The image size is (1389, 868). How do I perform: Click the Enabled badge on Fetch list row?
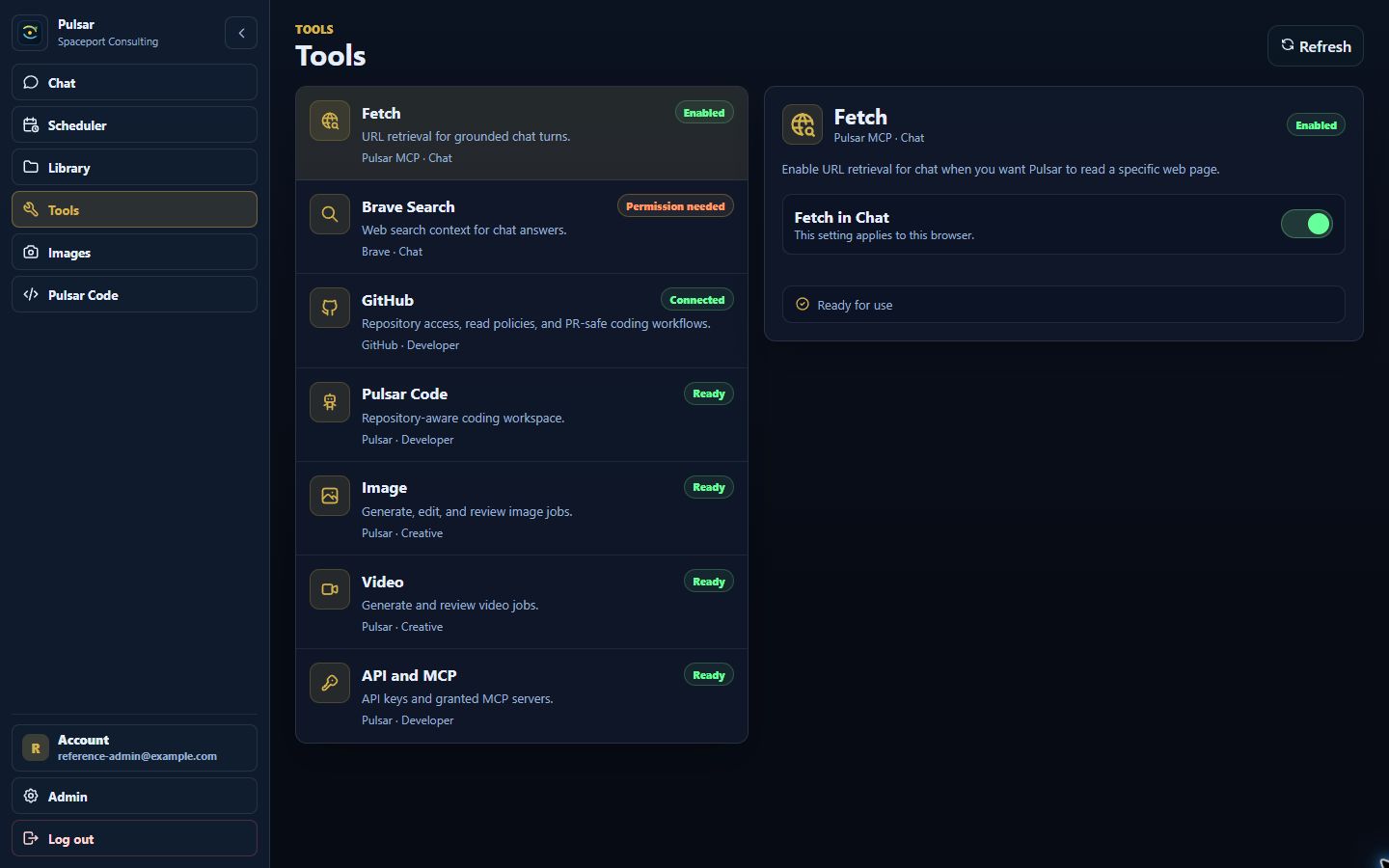point(704,113)
